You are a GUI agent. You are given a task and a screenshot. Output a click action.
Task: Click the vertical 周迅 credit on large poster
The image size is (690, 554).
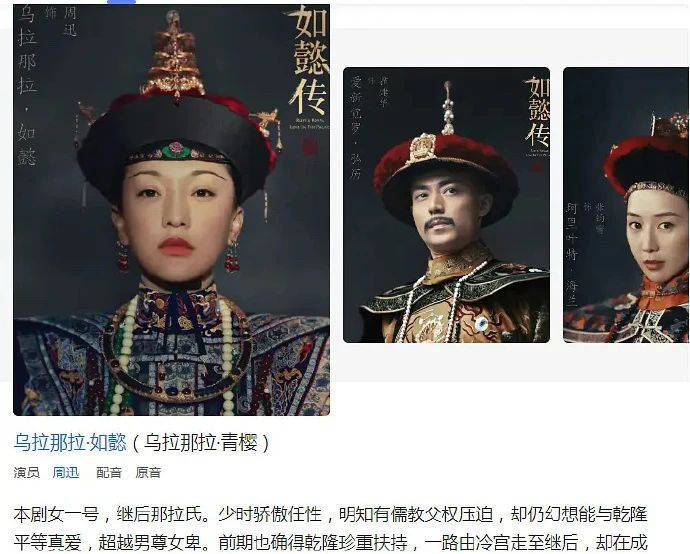point(70,21)
